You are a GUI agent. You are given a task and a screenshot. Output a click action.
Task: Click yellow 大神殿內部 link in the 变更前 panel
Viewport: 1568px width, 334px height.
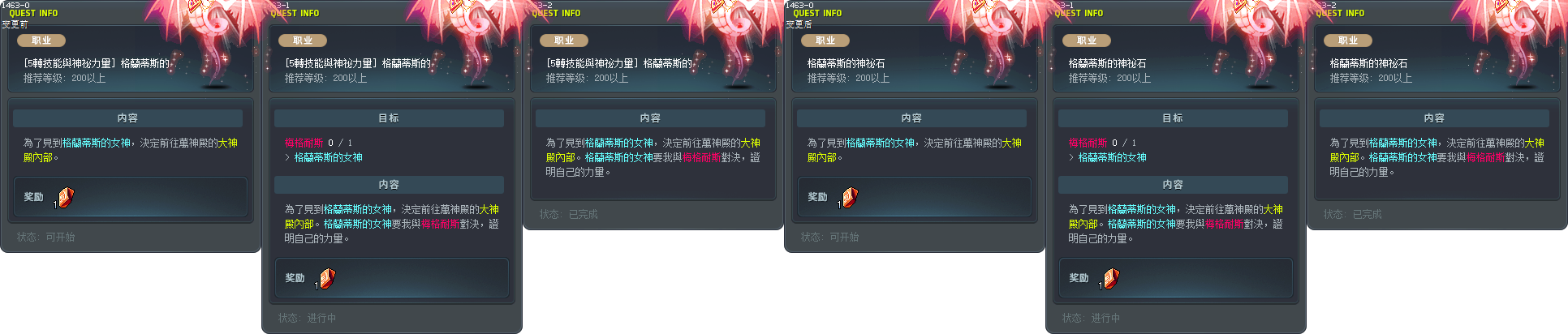130,150
